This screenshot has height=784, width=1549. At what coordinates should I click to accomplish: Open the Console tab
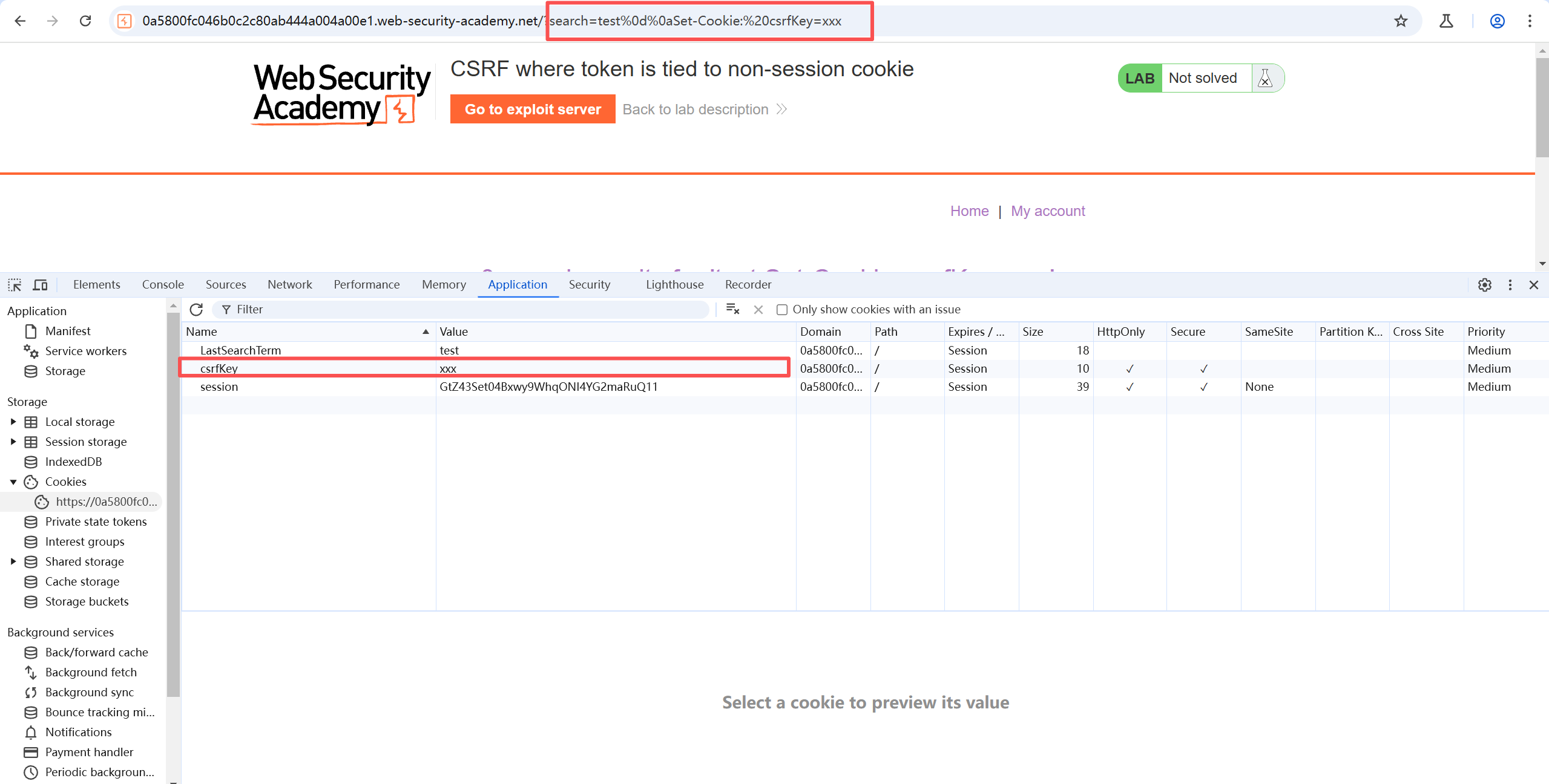point(163,285)
